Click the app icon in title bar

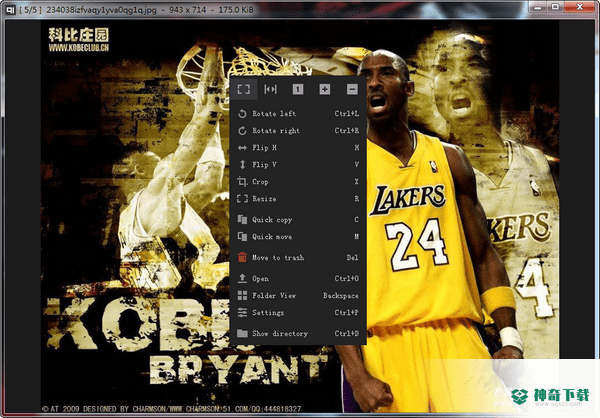tap(10, 10)
